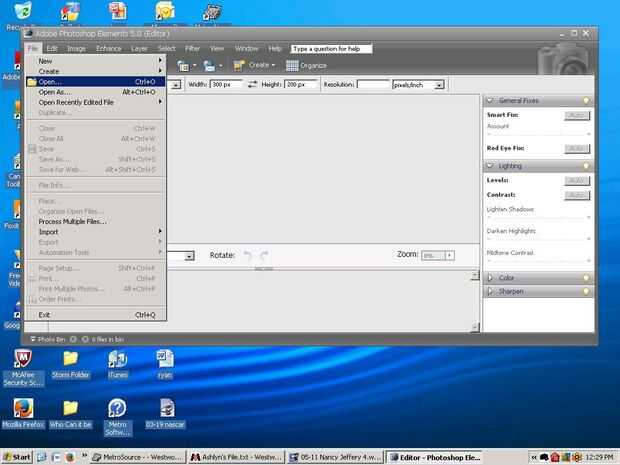Switch to Ashlyn's File.txt taskbar window

236,457
